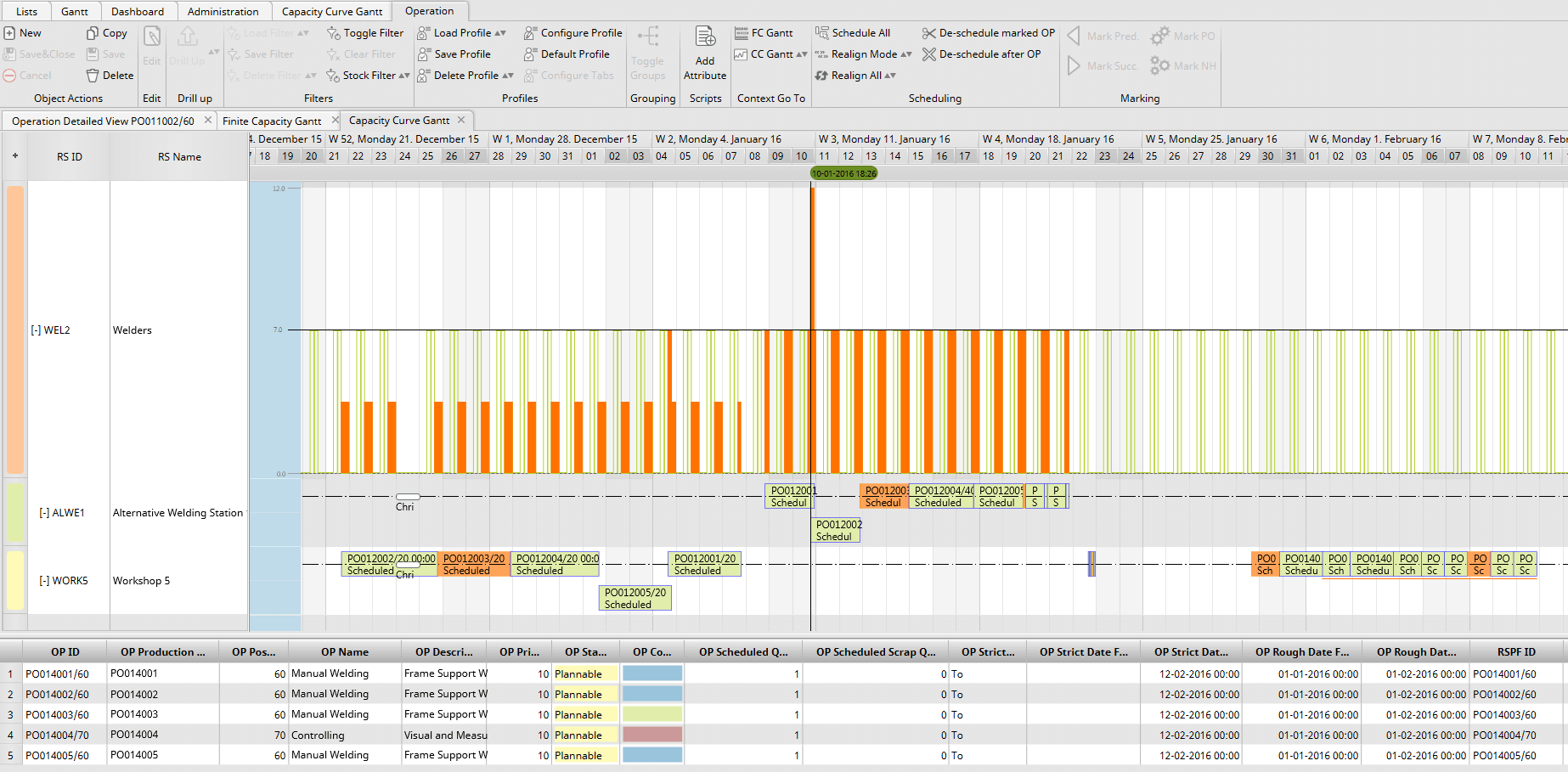Open the Realign Mode dropdown
Viewport: 1568px width, 772px height.
906,54
